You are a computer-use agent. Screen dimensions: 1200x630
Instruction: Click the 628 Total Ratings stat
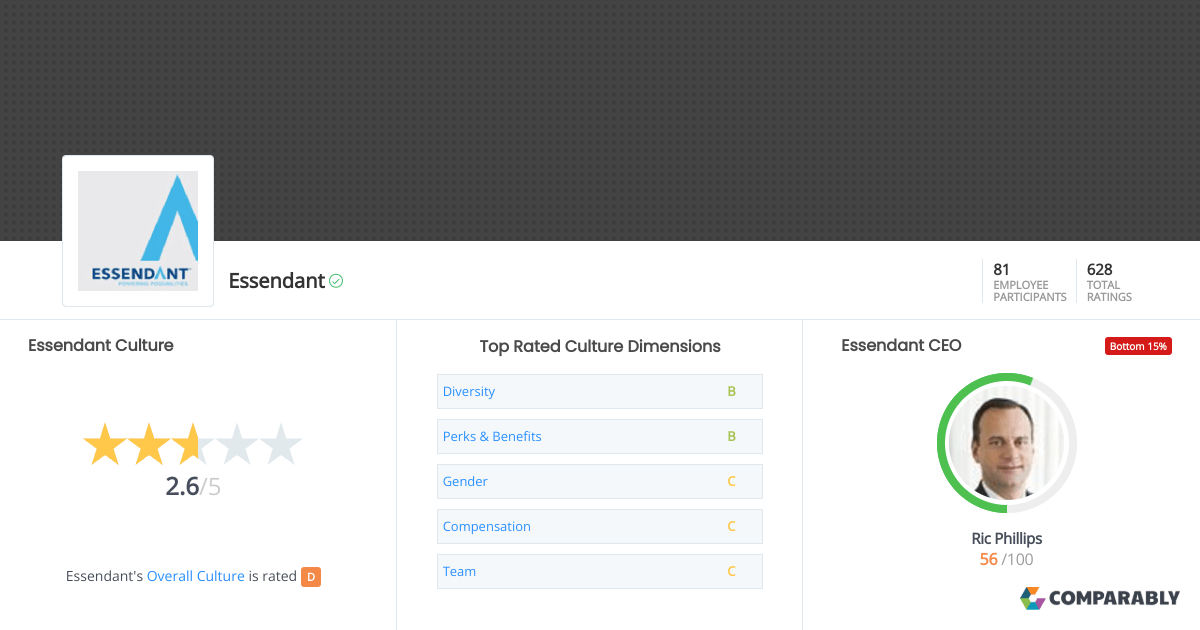pyautogui.click(x=1109, y=282)
